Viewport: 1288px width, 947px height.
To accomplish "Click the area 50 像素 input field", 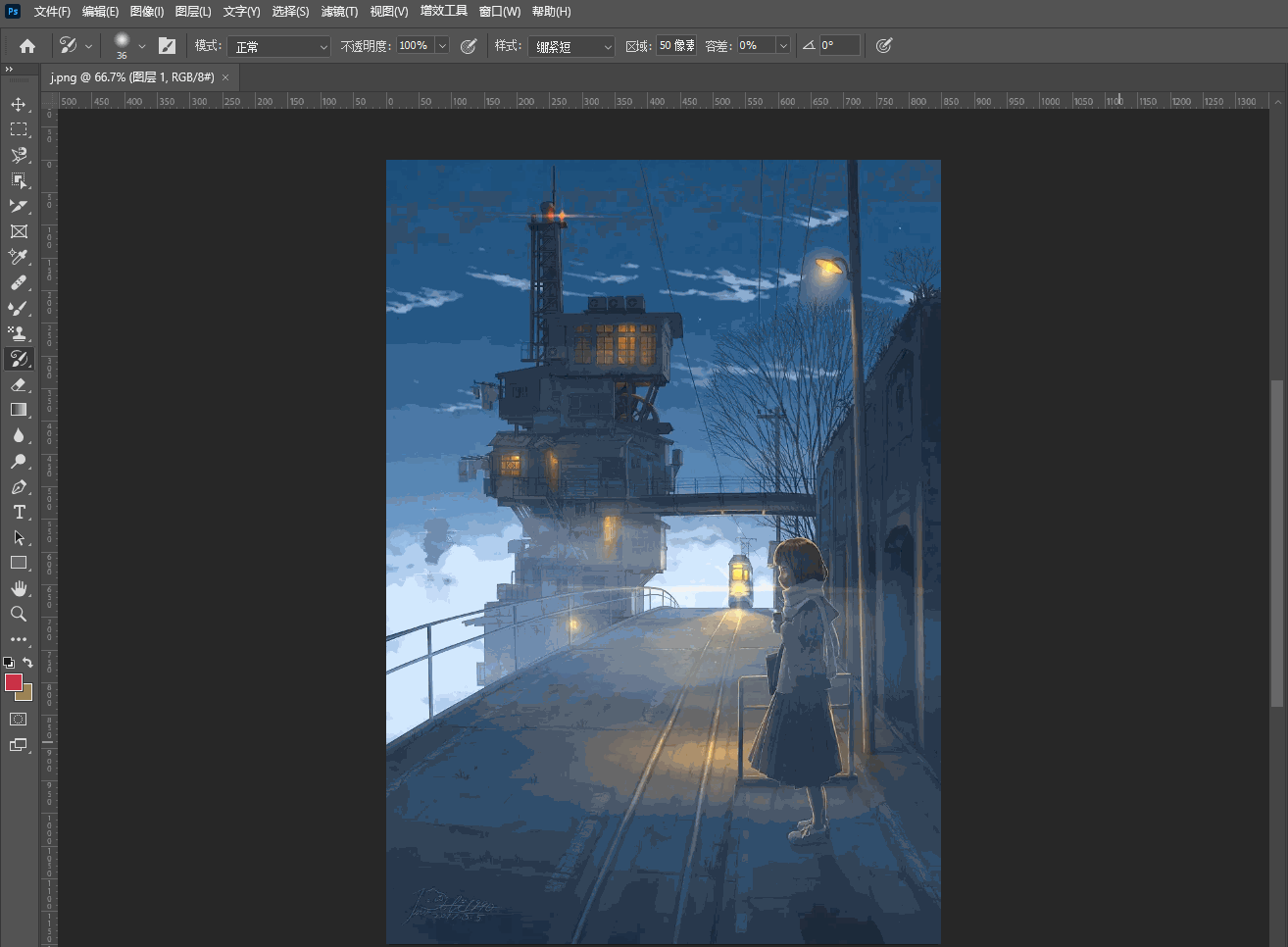I will click(x=676, y=46).
